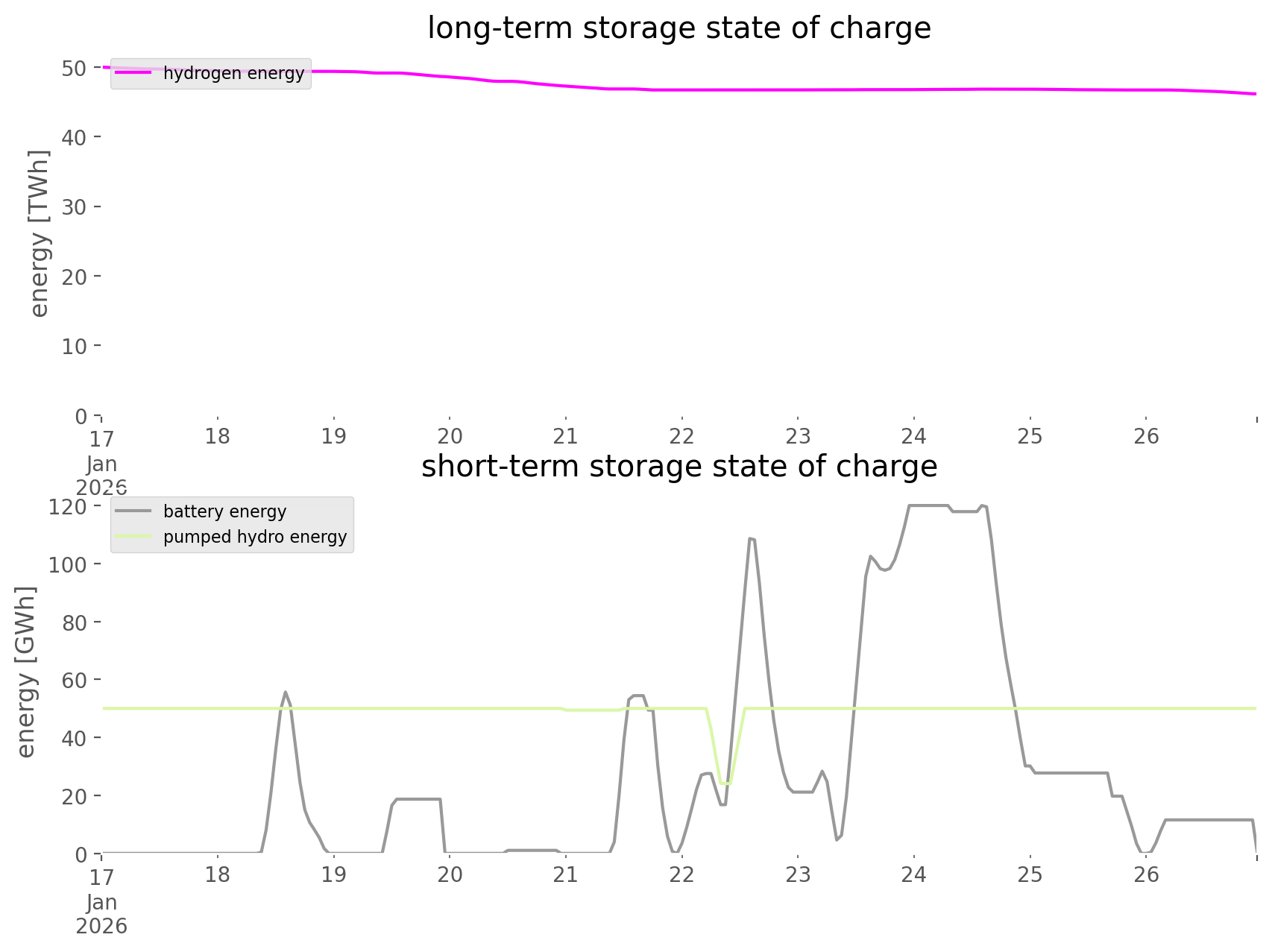The image size is (1272, 952).
Task: Click the battery plateau at 120 GWh
Action: point(928,506)
